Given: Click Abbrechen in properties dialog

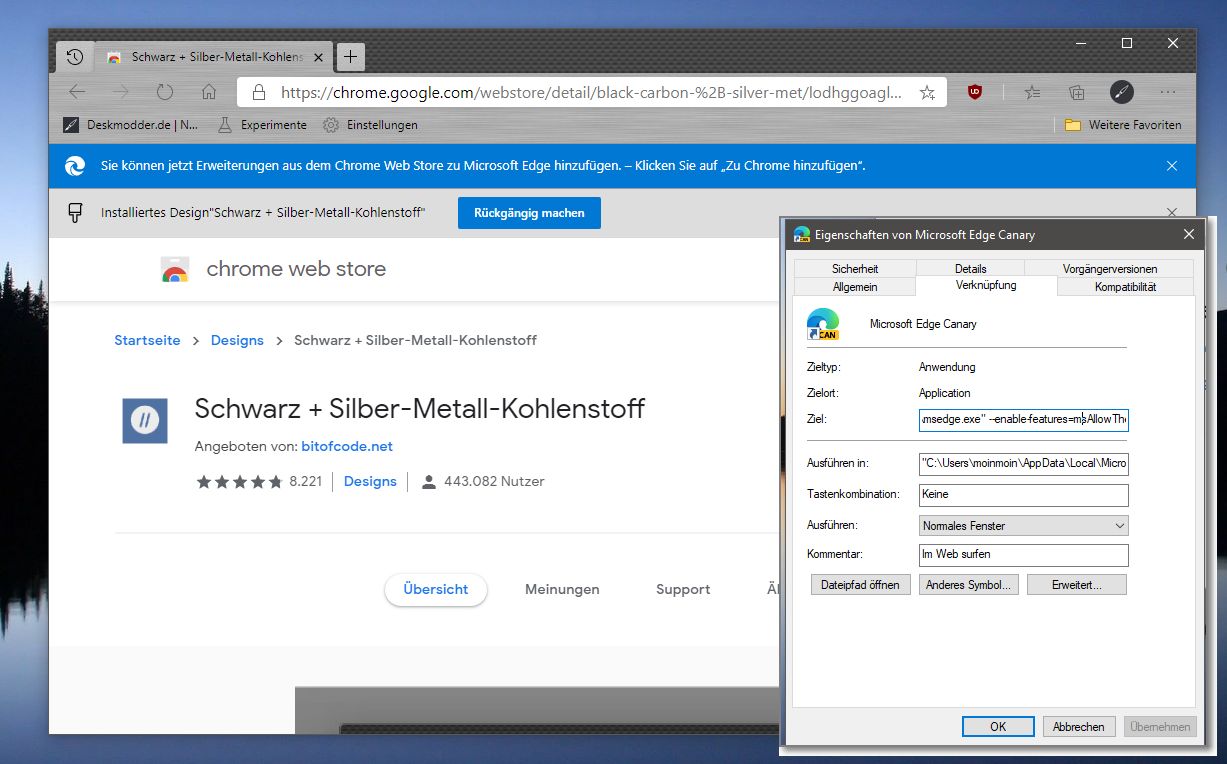Looking at the screenshot, I should click(1079, 727).
